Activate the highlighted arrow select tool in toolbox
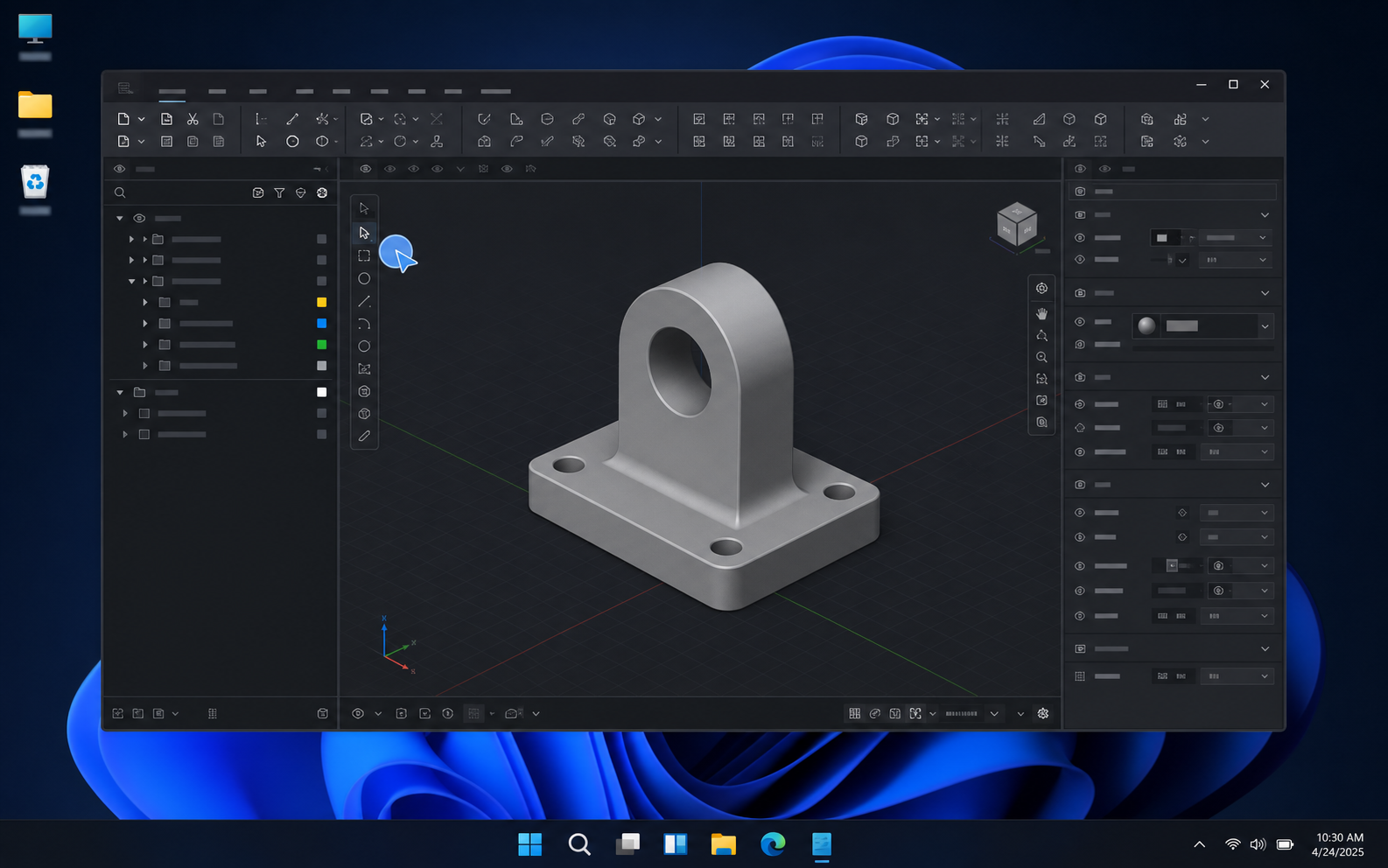 tap(364, 233)
